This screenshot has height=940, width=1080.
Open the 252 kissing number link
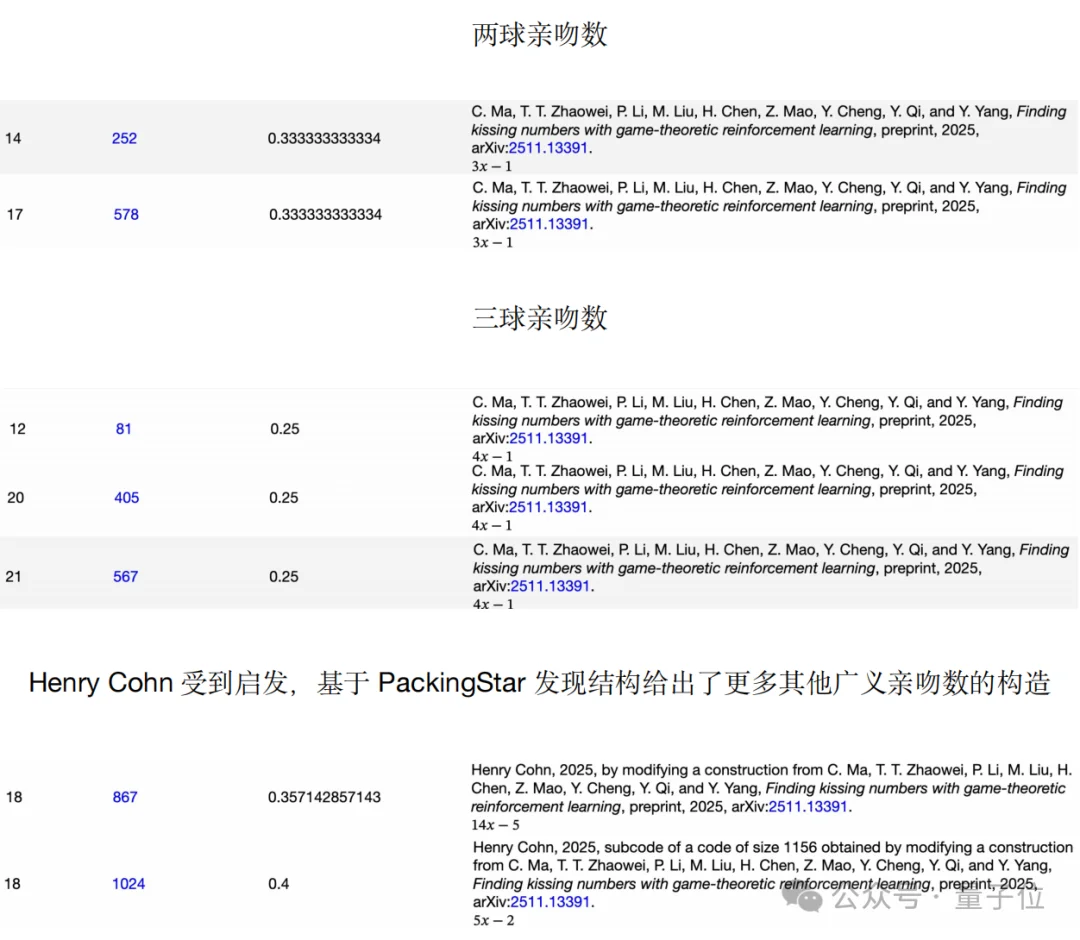coord(124,138)
